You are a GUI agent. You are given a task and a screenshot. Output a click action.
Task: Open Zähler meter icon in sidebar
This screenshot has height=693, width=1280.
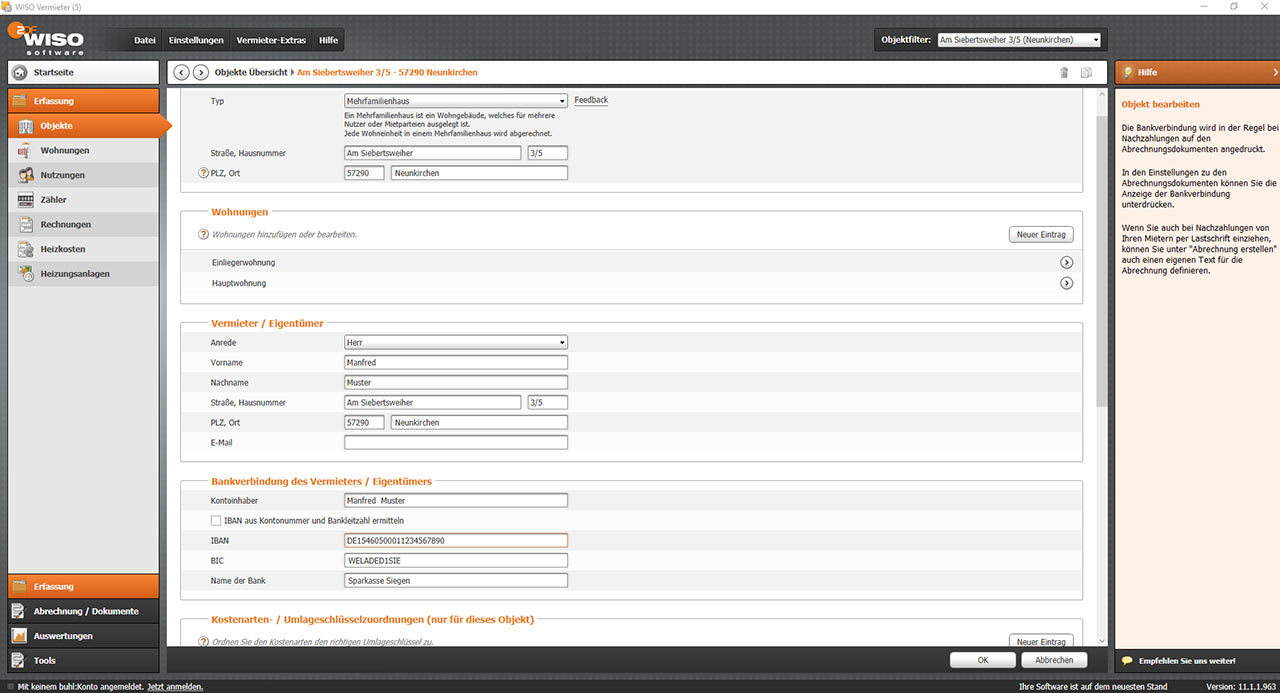click(x=25, y=200)
